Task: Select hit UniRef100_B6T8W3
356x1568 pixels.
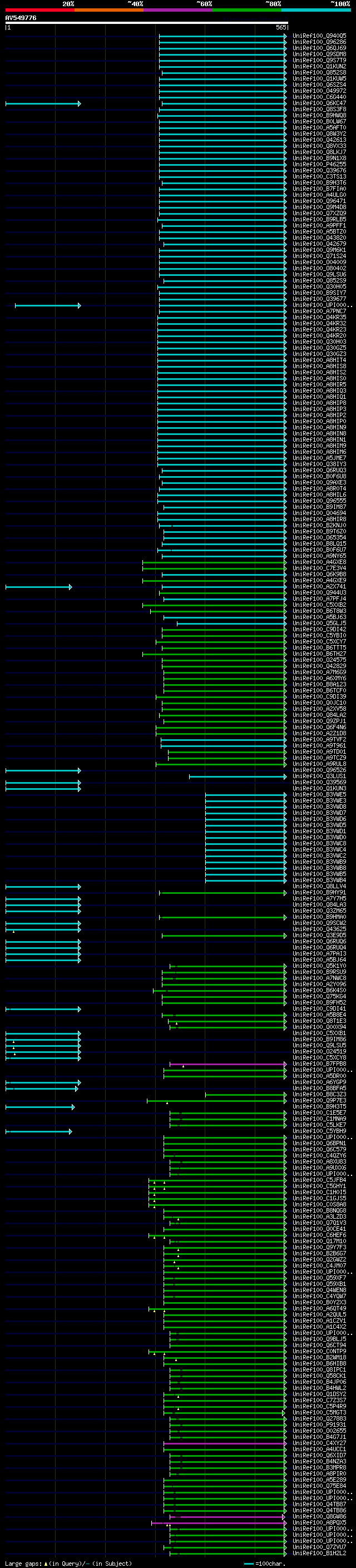Action: 319,611
